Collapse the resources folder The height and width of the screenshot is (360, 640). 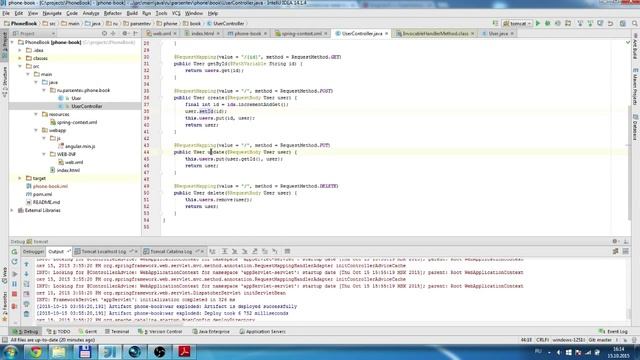click(x=36, y=114)
